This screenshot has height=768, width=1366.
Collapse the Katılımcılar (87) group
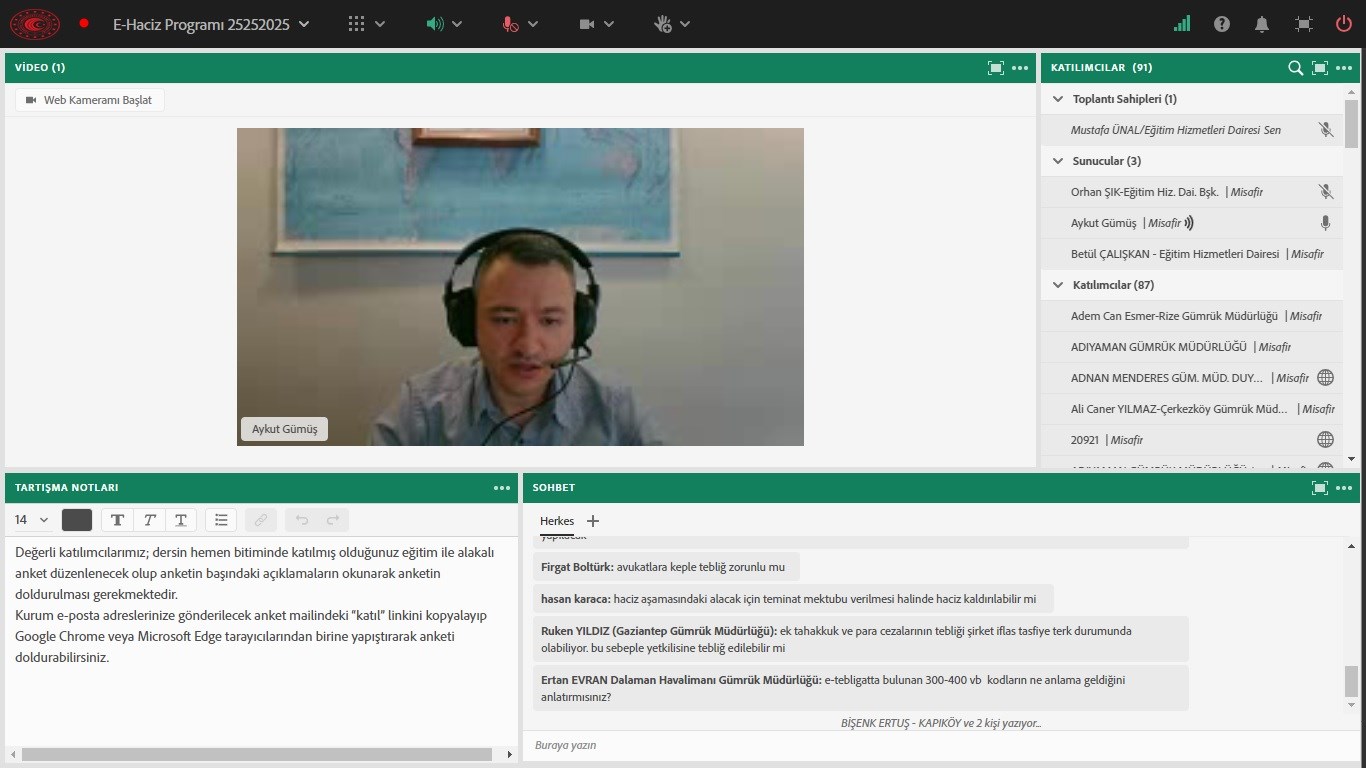[1057, 285]
